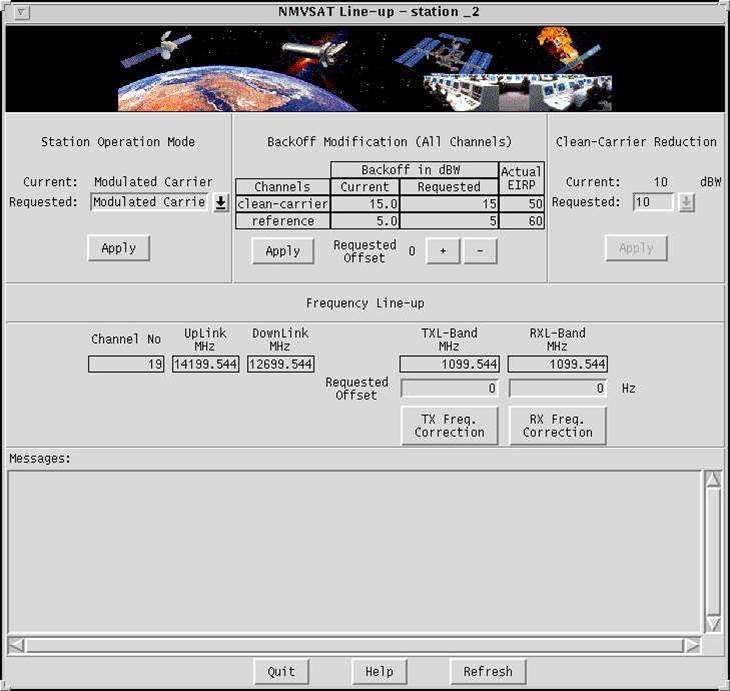
Task: Open Clean-Carrier Reduction dropdown arrow
Action: (x=686, y=203)
